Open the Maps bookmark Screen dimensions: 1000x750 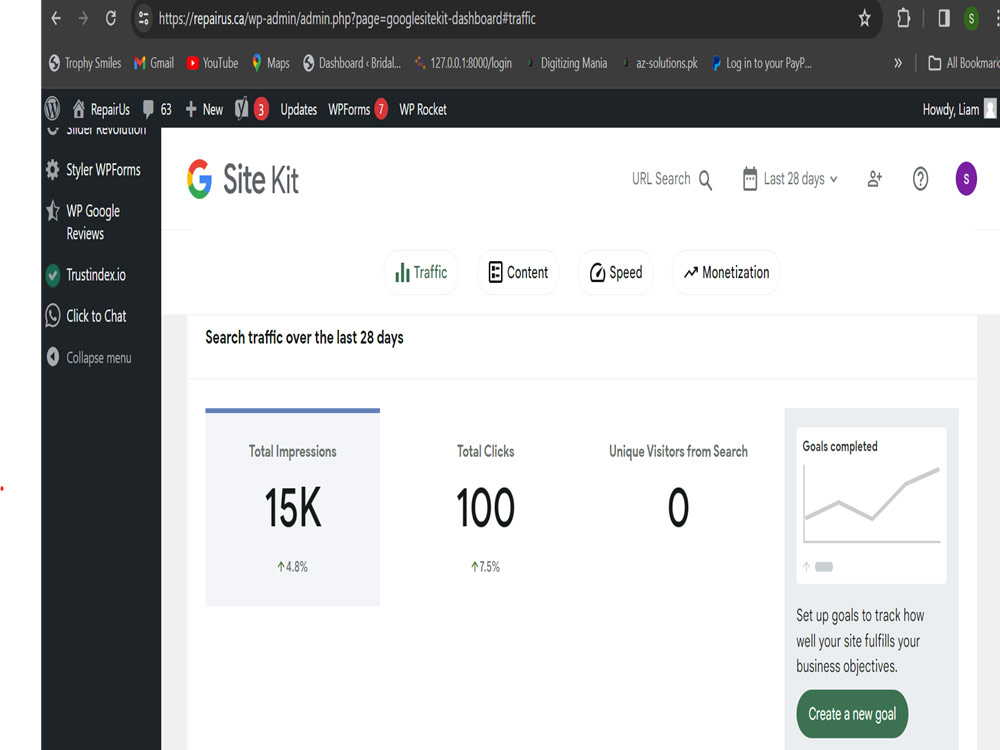[270, 63]
